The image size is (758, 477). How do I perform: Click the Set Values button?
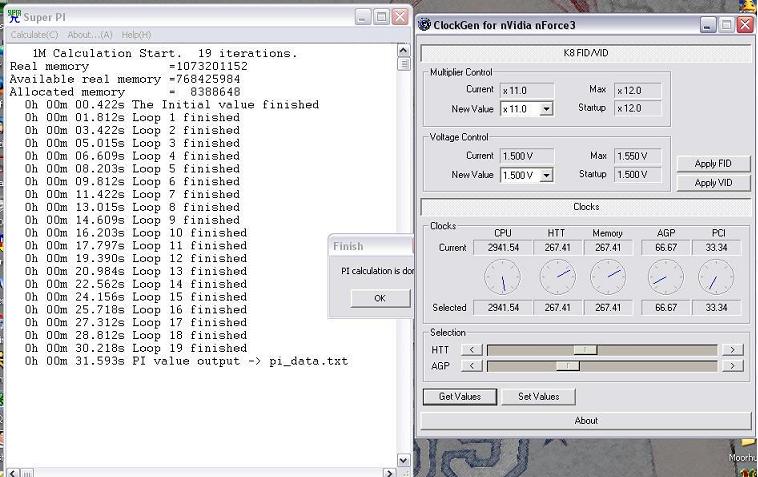coord(539,397)
